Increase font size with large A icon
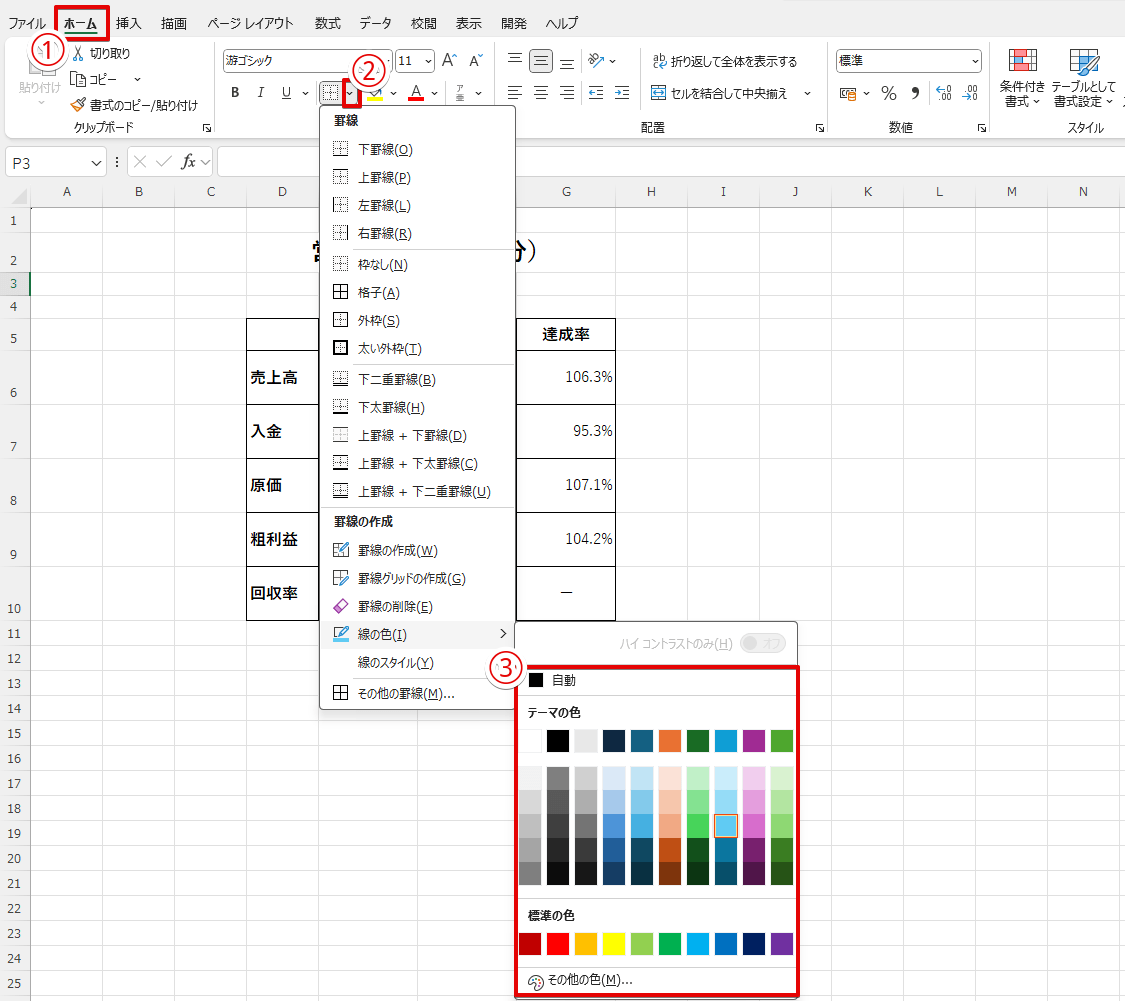Viewport: 1125px width, 1001px height. (x=449, y=60)
